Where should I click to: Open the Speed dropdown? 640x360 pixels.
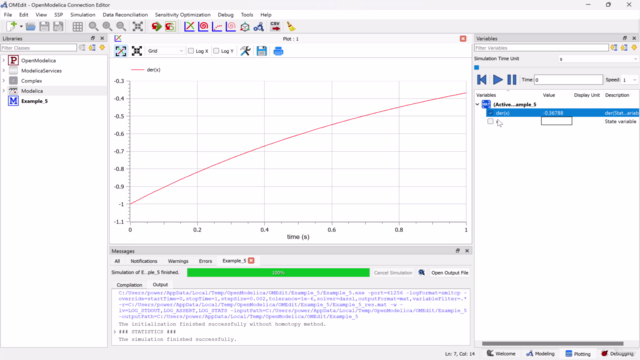pyautogui.click(x=629, y=80)
